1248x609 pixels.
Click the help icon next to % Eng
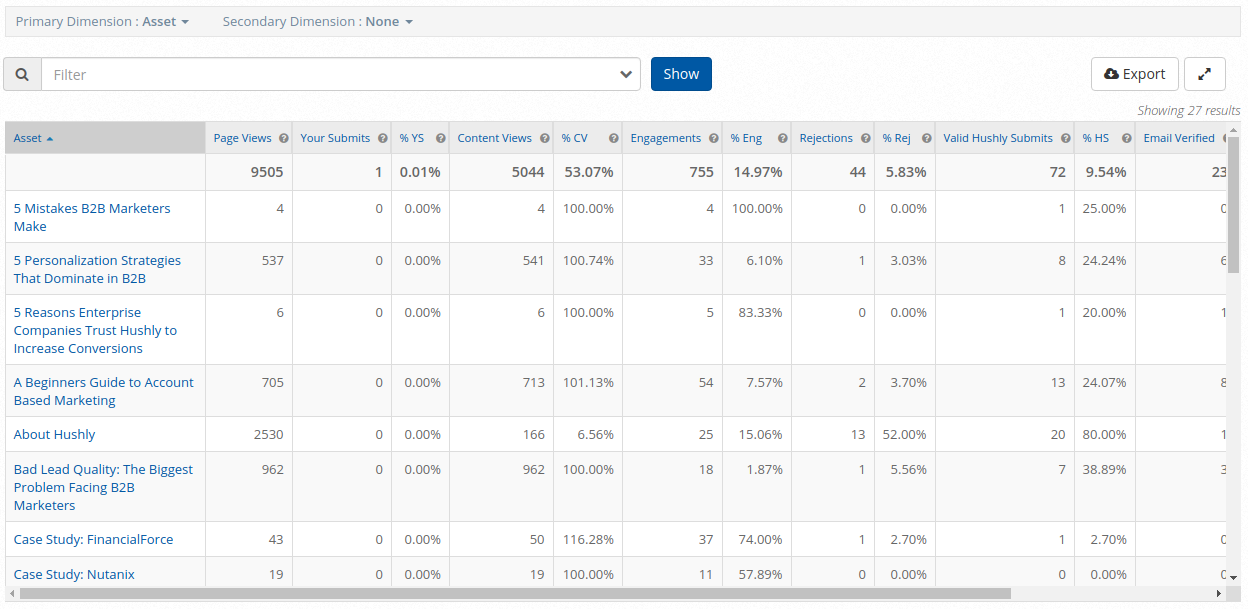pos(782,139)
